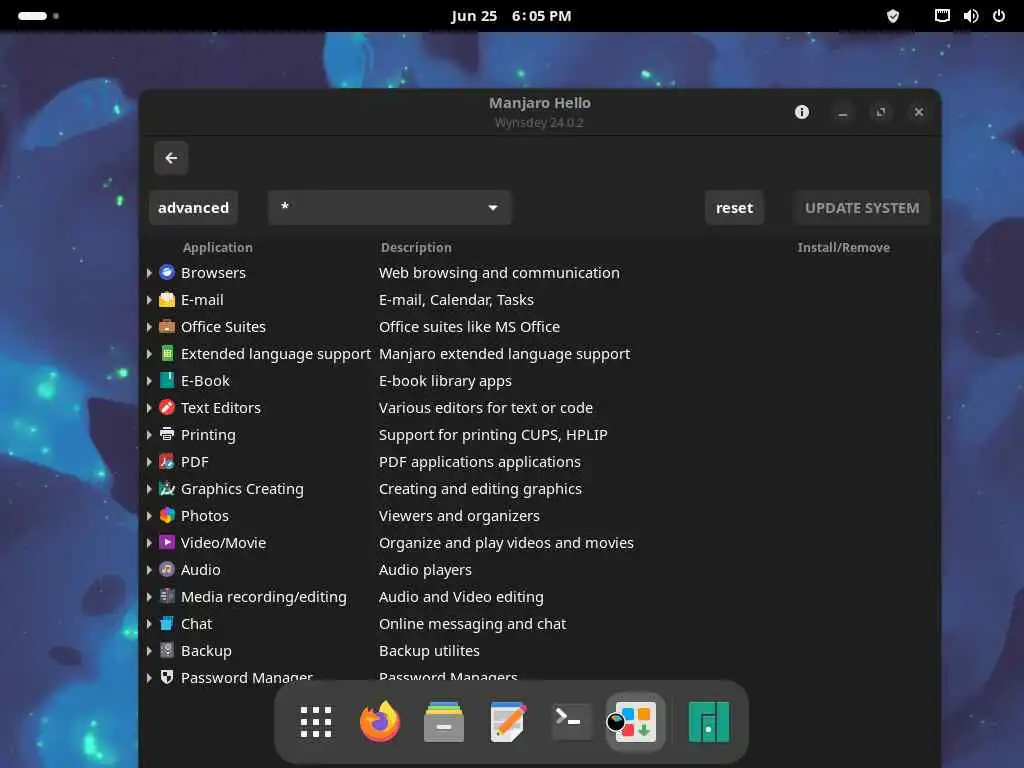1024x768 pixels.
Task: Click the Printing printer icon
Action: pos(167,434)
